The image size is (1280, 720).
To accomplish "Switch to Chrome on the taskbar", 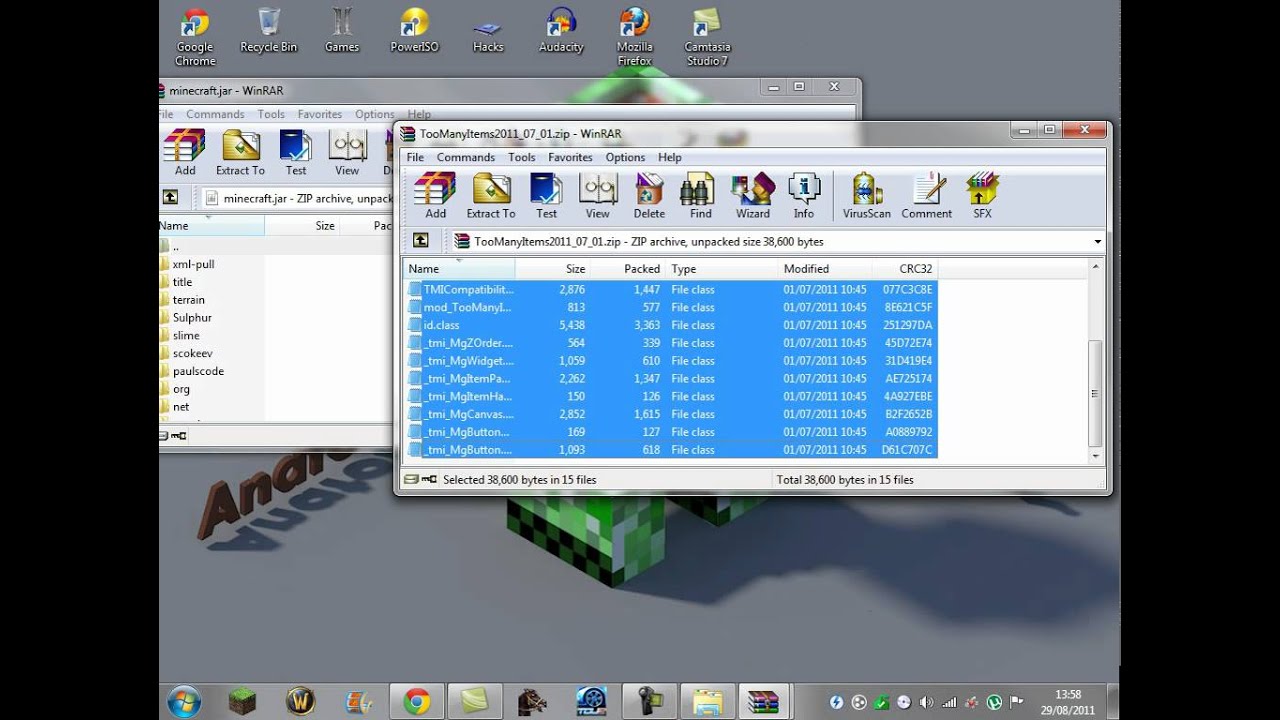I will tap(416, 701).
